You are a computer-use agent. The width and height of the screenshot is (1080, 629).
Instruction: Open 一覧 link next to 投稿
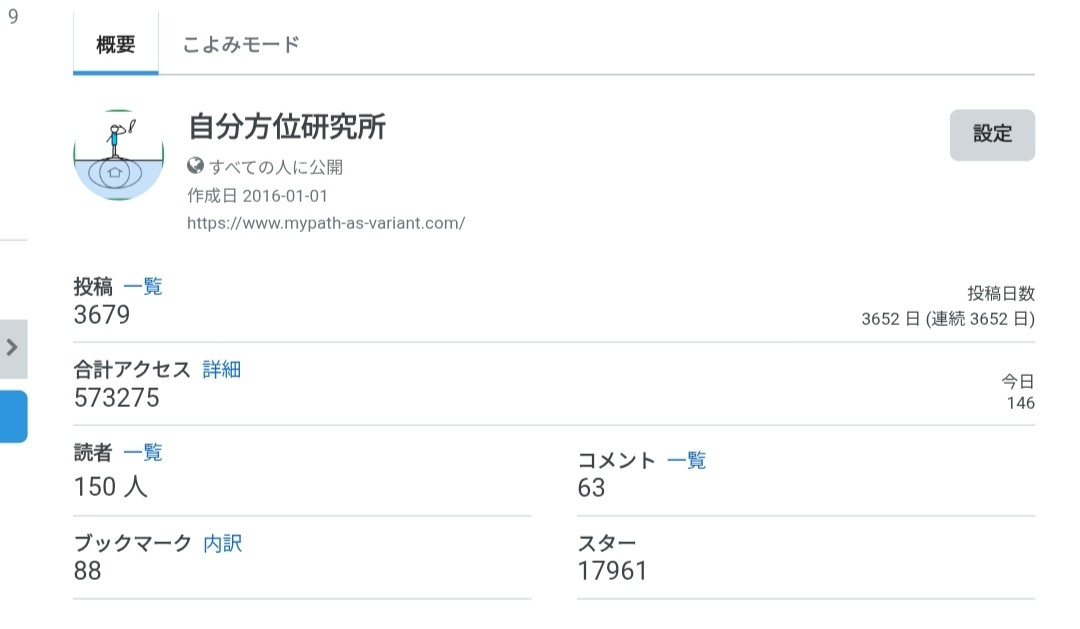(143, 286)
